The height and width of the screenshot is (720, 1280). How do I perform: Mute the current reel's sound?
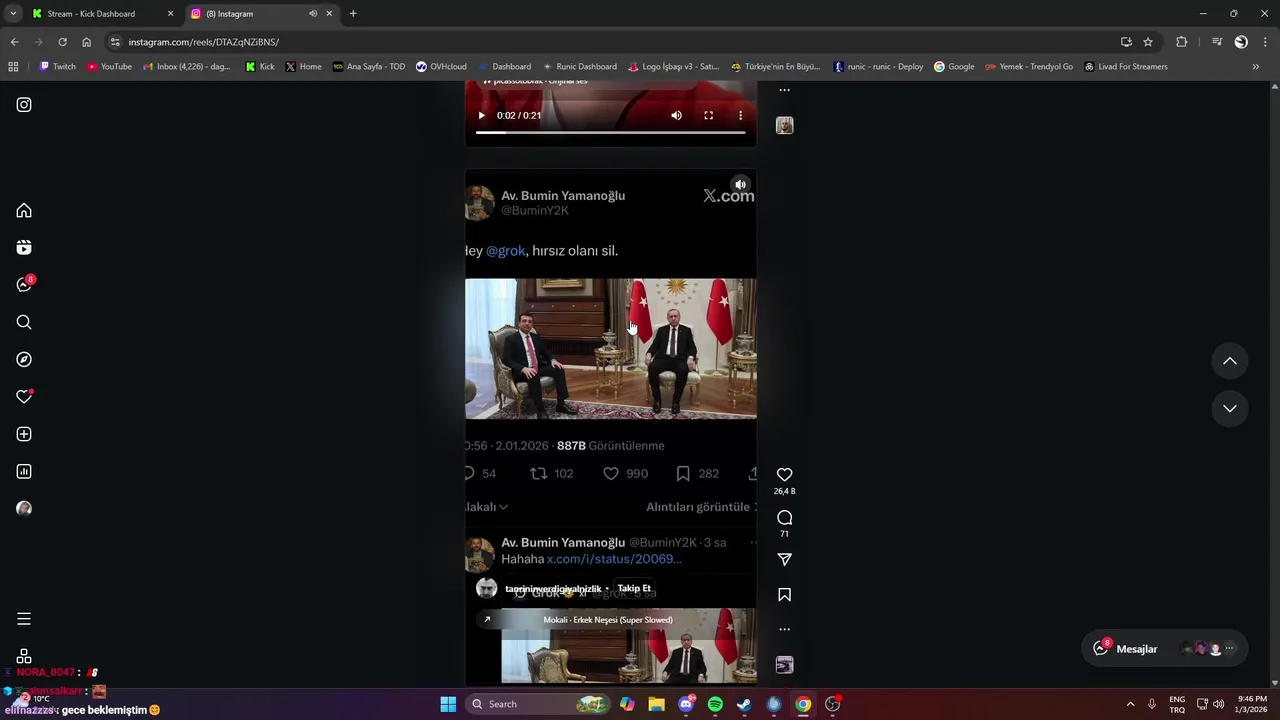[740, 185]
